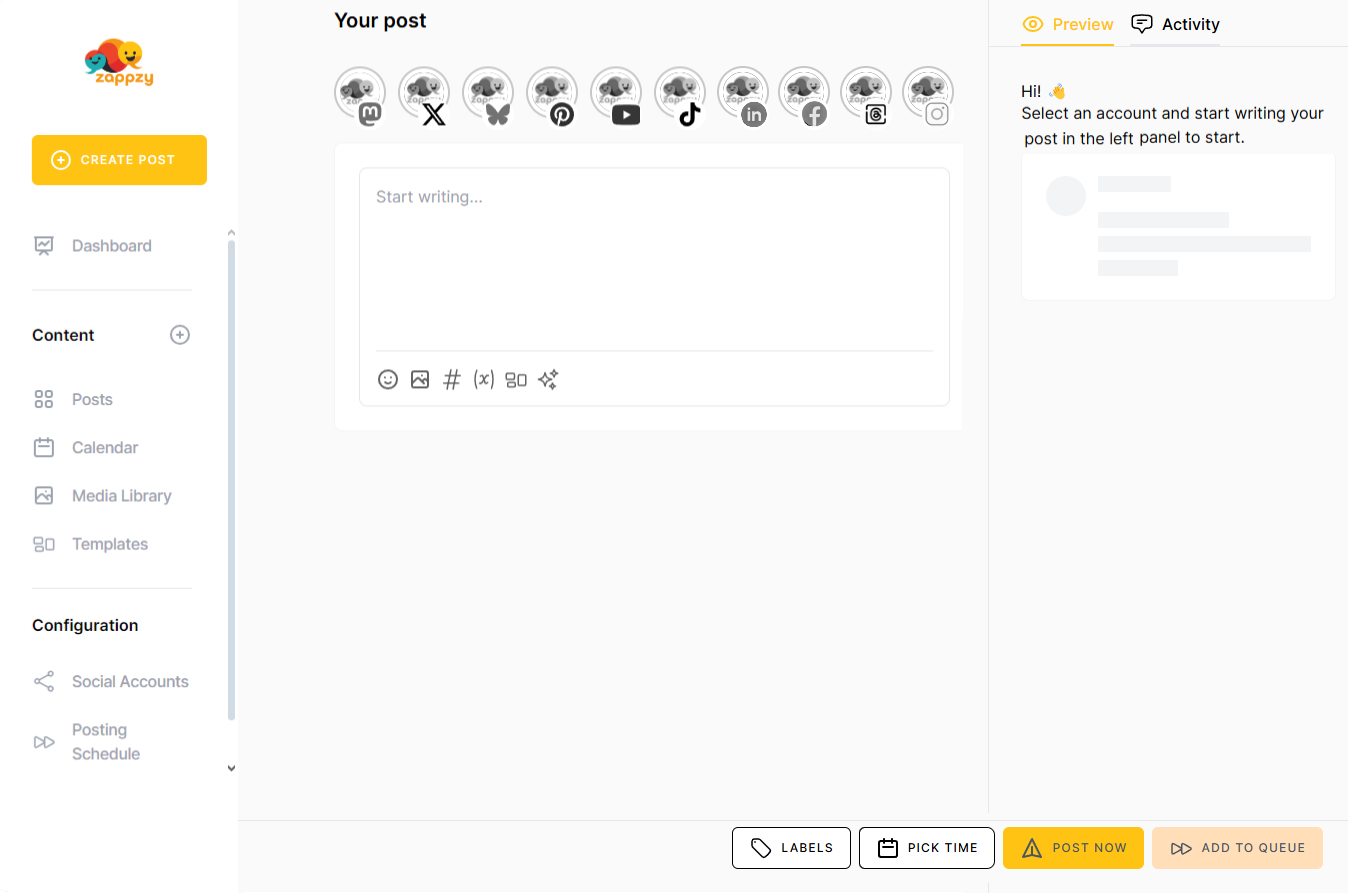Add new content via plus icon
Image resolution: width=1348 pixels, height=893 pixels.
point(180,335)
